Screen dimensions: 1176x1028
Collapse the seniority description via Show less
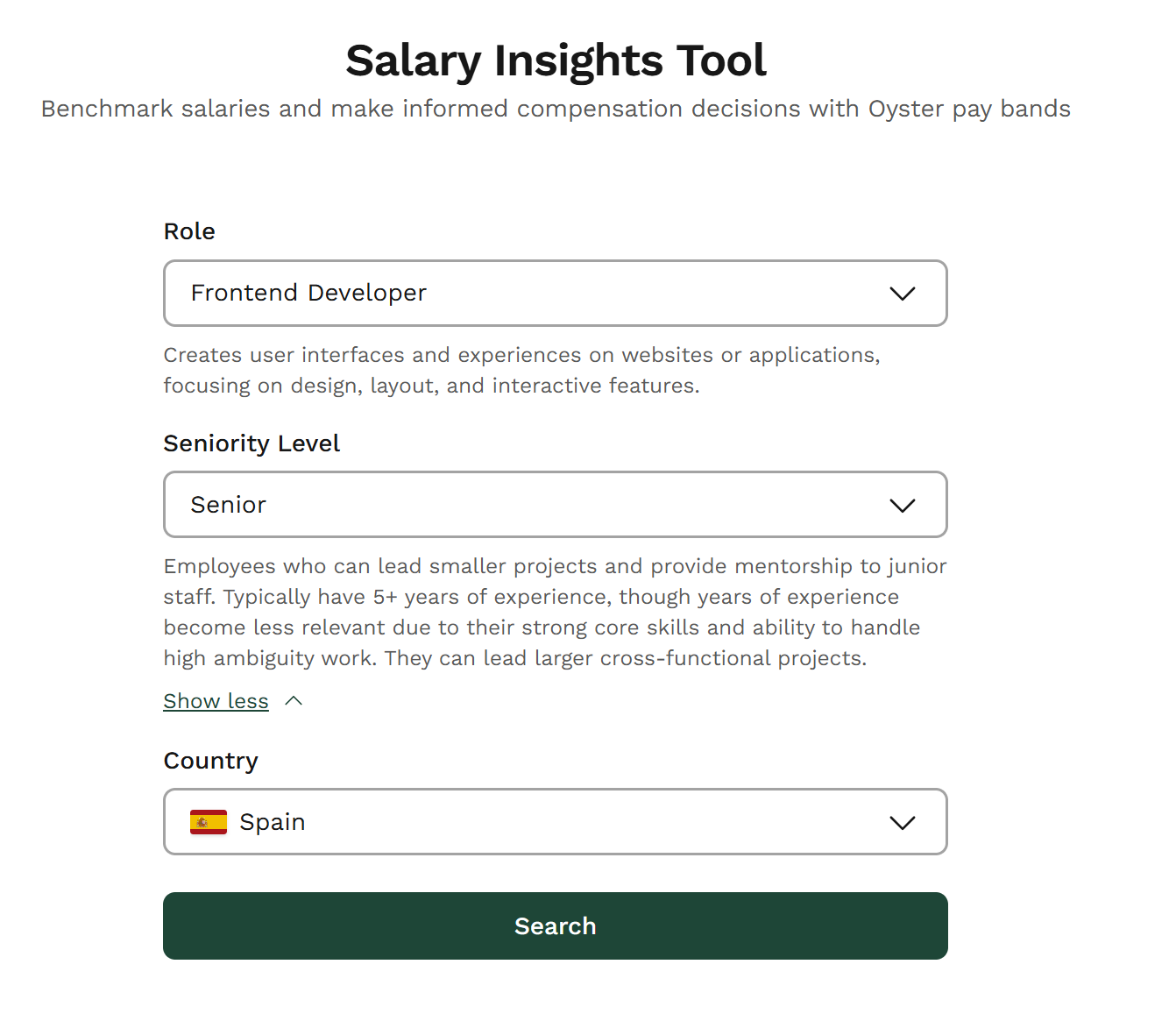(x=216, y=700)
